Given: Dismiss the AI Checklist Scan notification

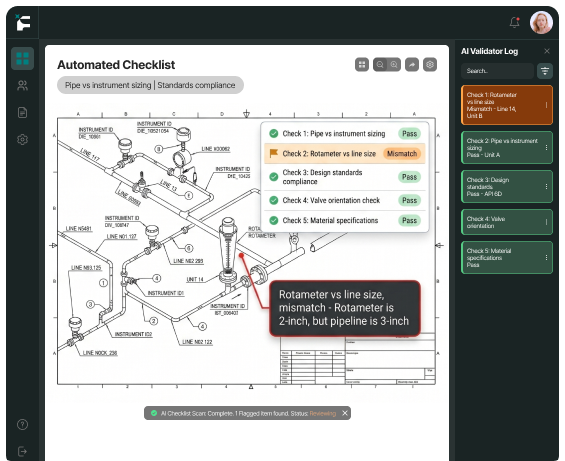Looking at the screenshot, I should [x=345, y=413].
